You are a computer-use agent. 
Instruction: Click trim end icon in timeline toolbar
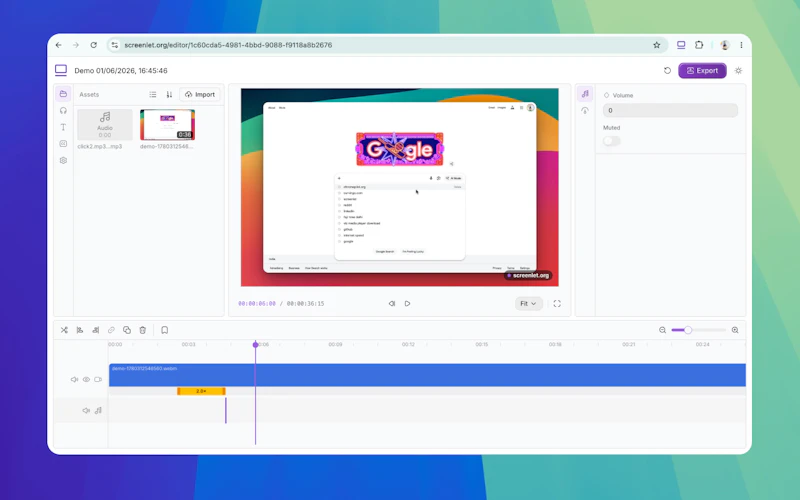[96, 330]
